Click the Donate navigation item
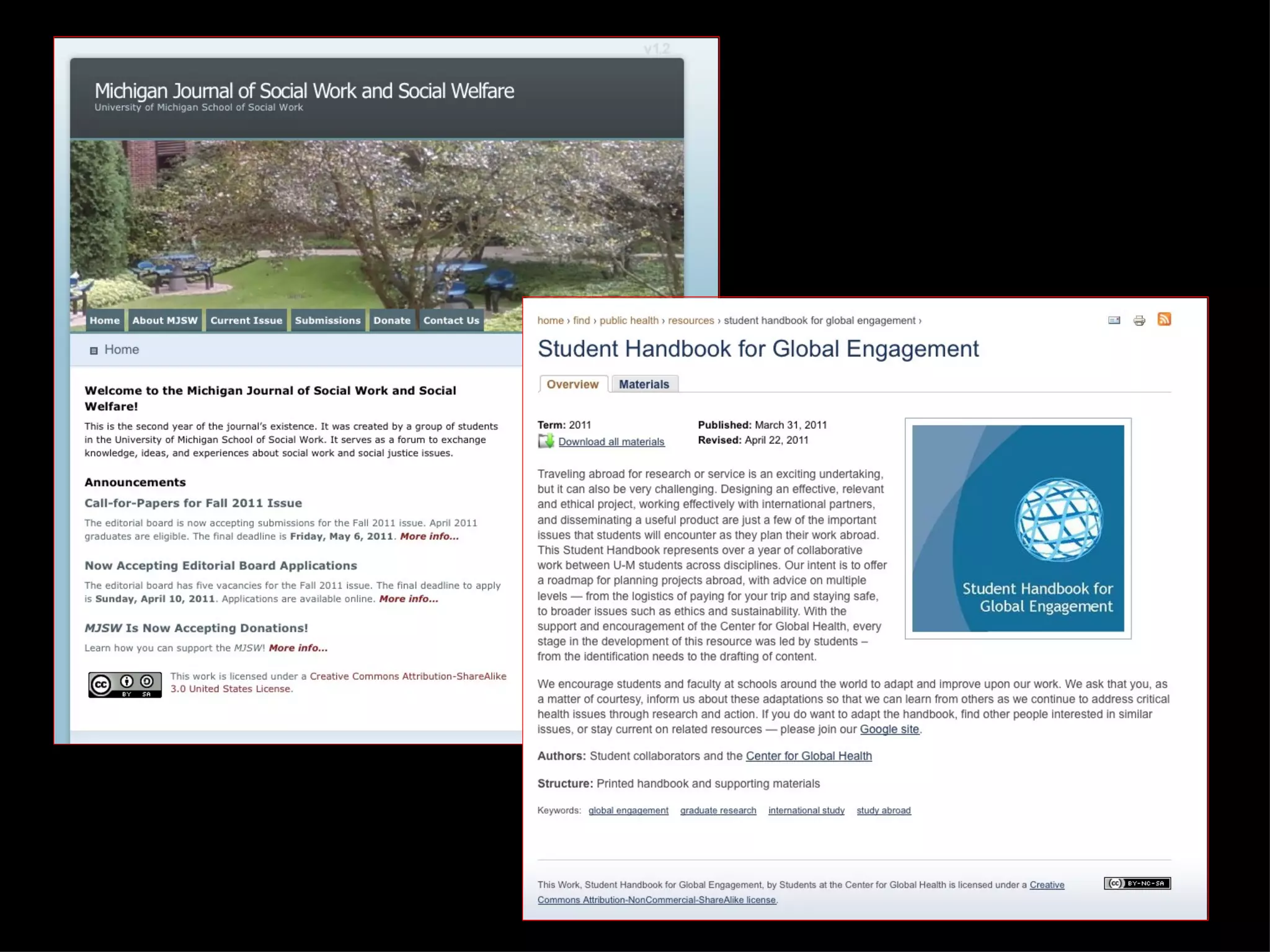1270x952 pixels. [392, 320]
